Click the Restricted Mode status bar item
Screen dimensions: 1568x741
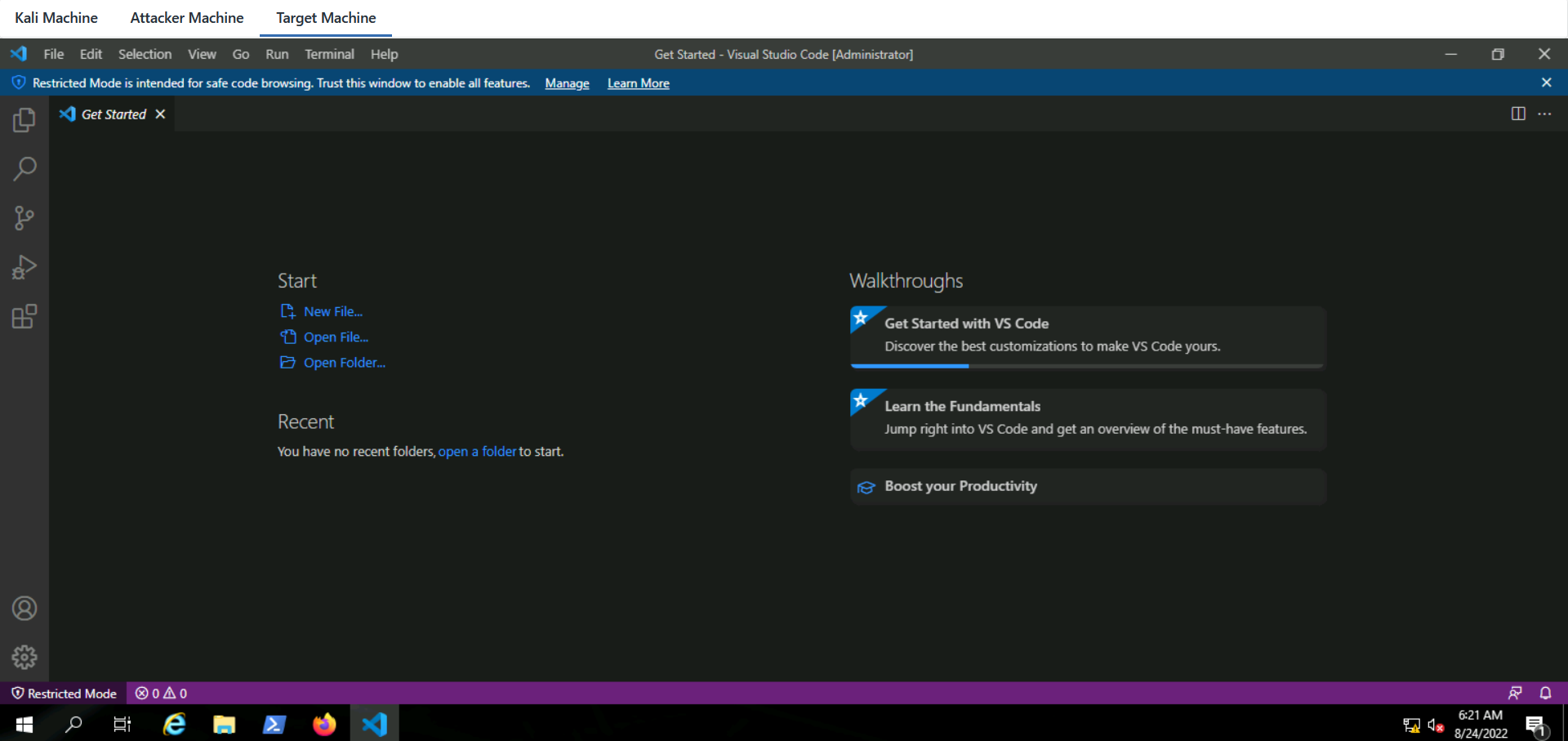(x=64, y=694)
